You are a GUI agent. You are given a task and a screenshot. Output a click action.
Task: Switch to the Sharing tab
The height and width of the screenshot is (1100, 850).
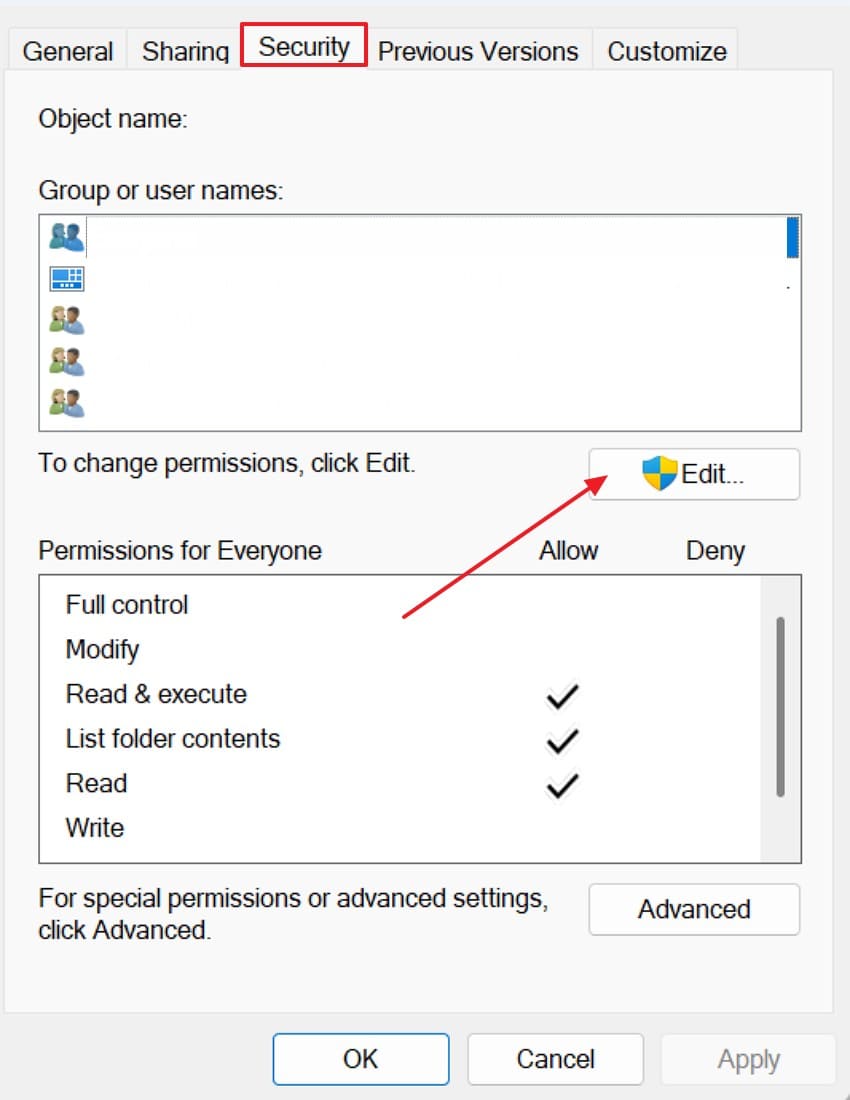185,51
